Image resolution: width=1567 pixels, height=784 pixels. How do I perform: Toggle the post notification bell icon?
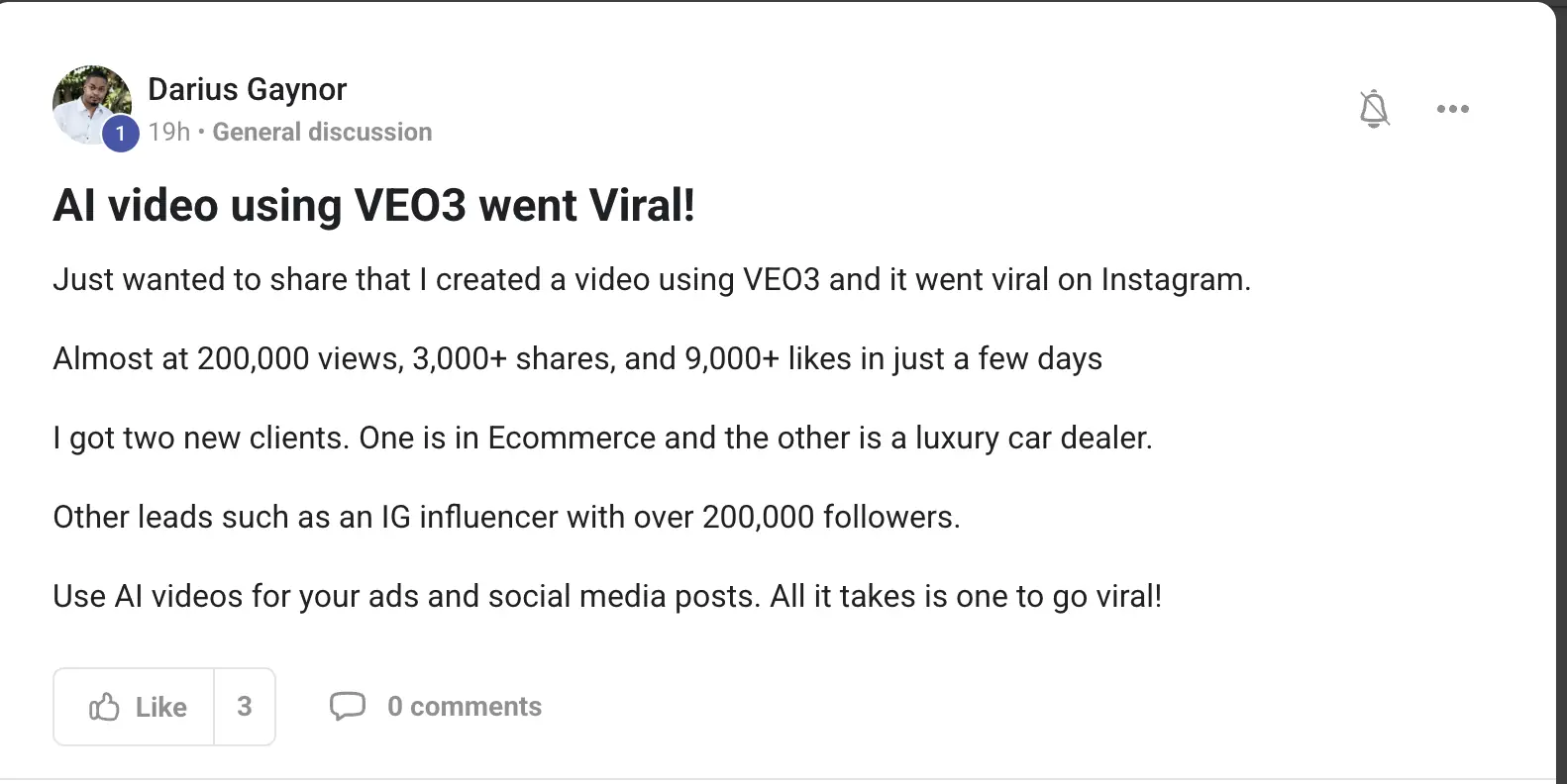(x=1374, y=109)
